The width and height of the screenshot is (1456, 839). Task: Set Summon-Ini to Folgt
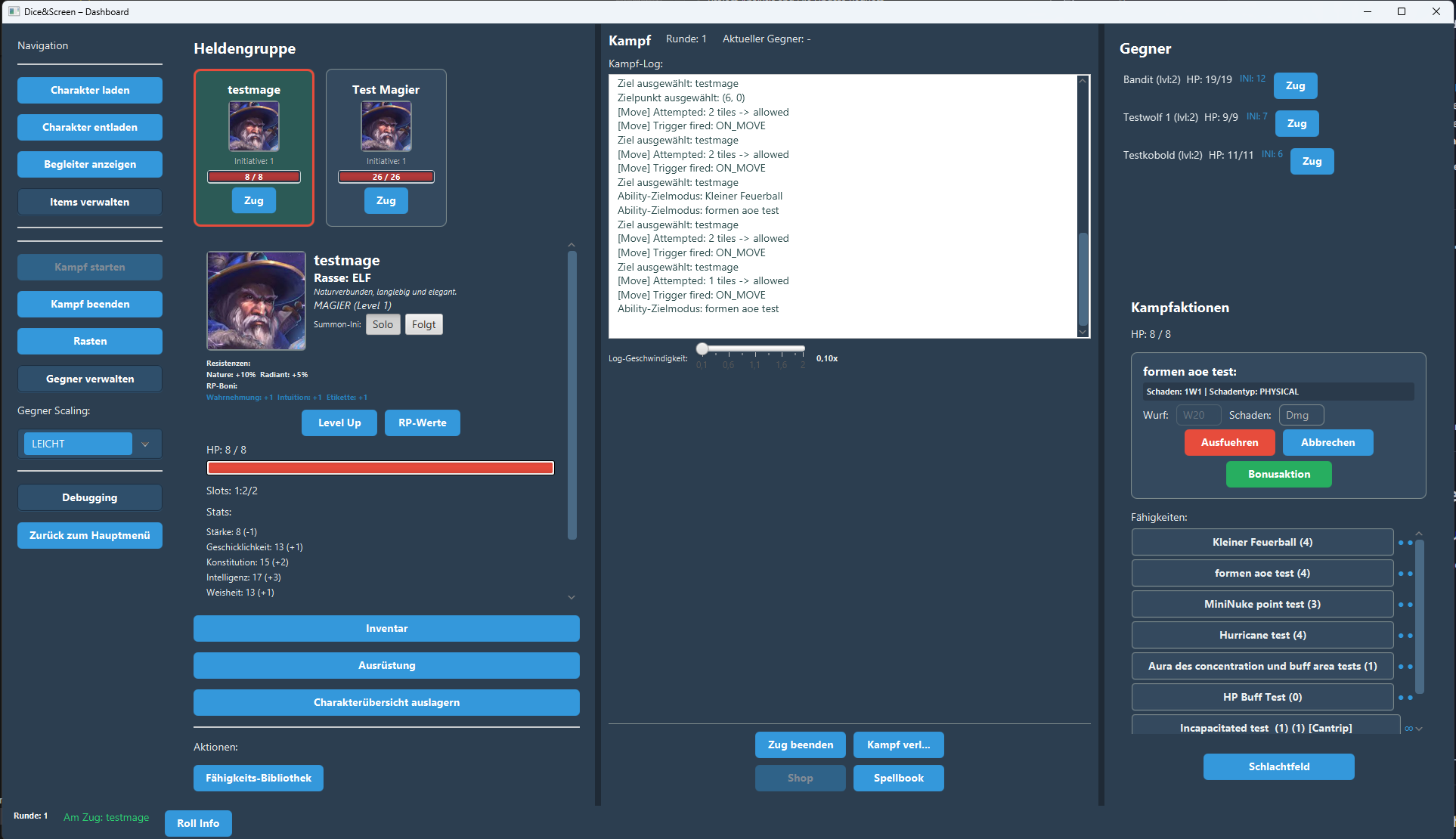click(x=423, y=324)
